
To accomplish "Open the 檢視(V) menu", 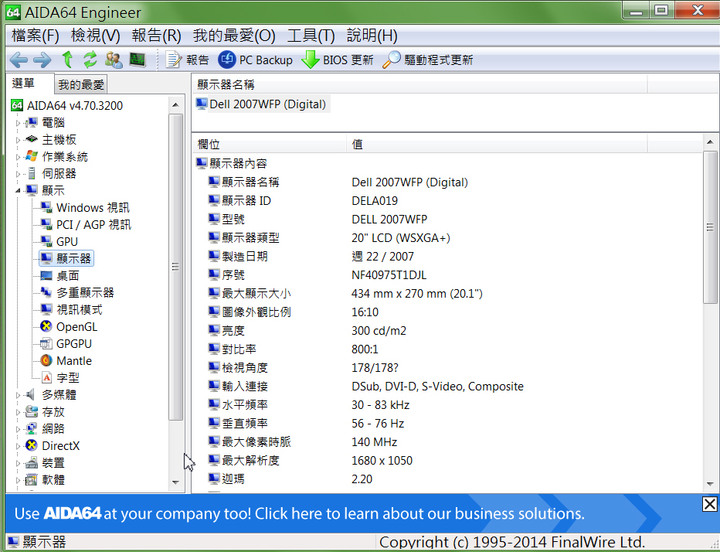I will [96, 35].
